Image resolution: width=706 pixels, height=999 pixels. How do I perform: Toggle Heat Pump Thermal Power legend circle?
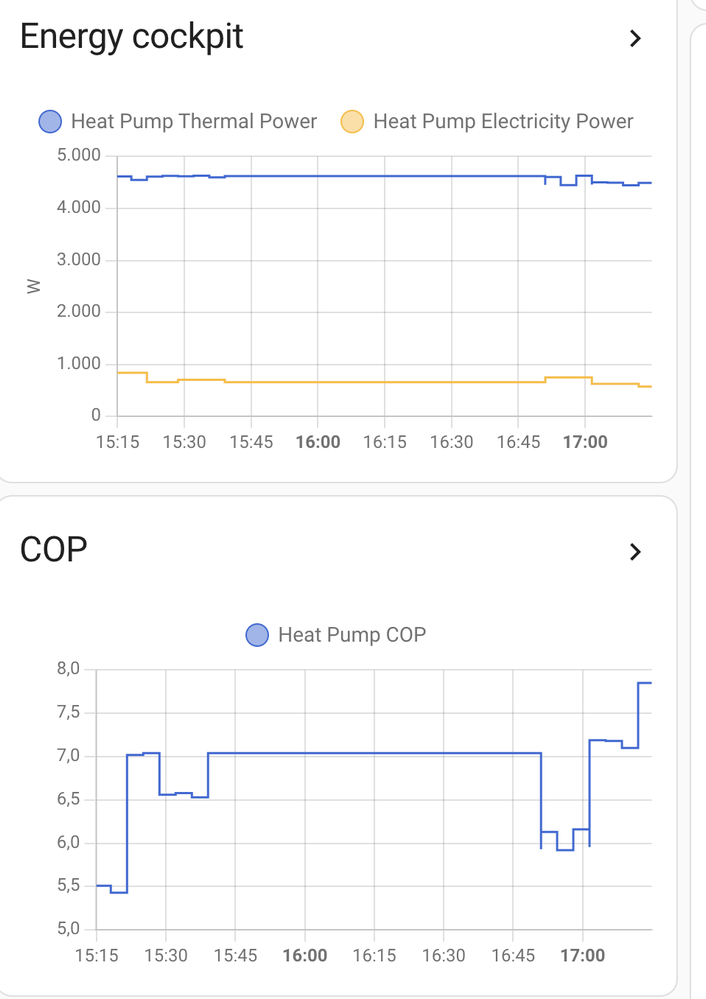pos(50,122)
